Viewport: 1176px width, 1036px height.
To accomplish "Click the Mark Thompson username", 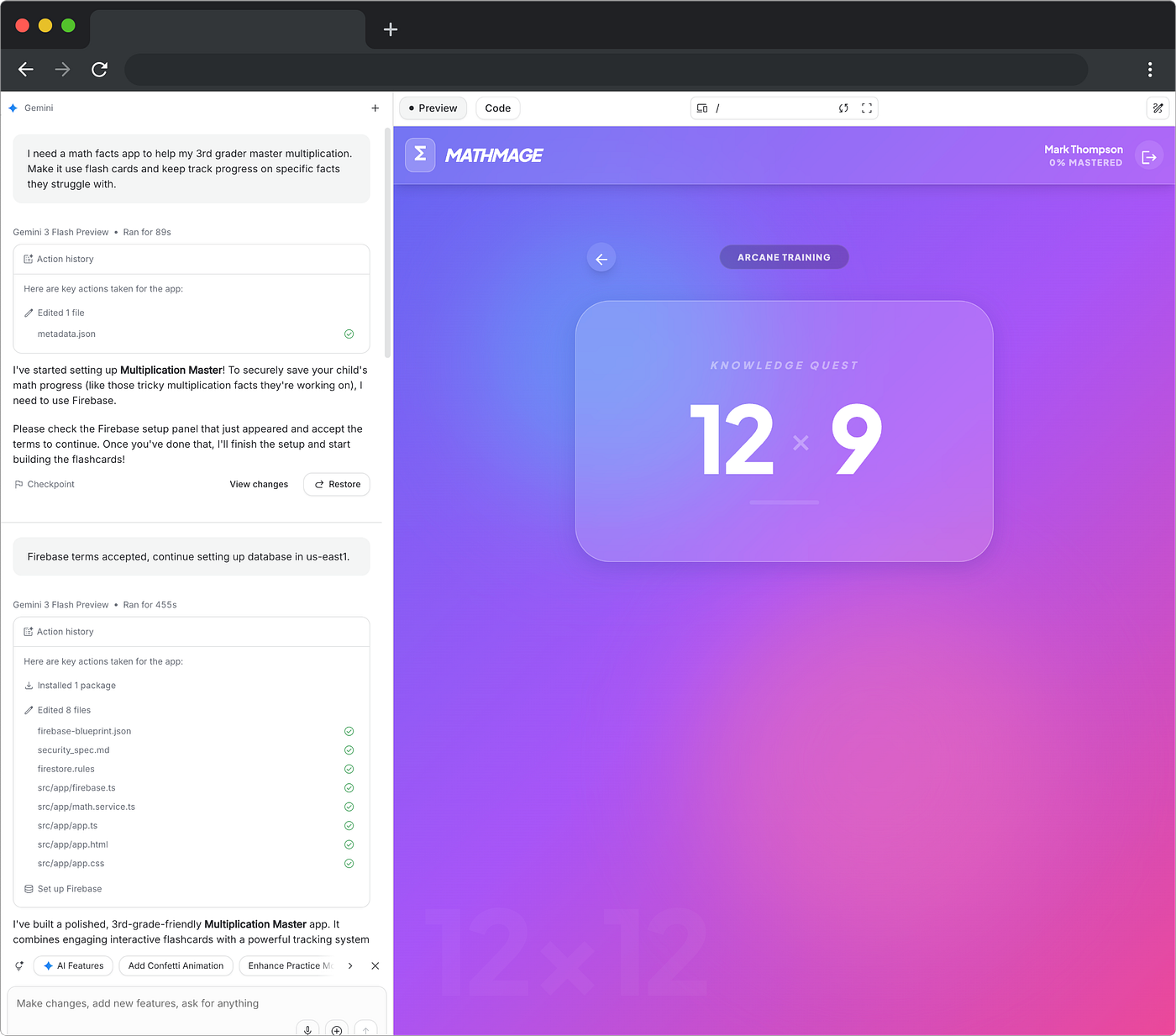I will click(1083, 150).
